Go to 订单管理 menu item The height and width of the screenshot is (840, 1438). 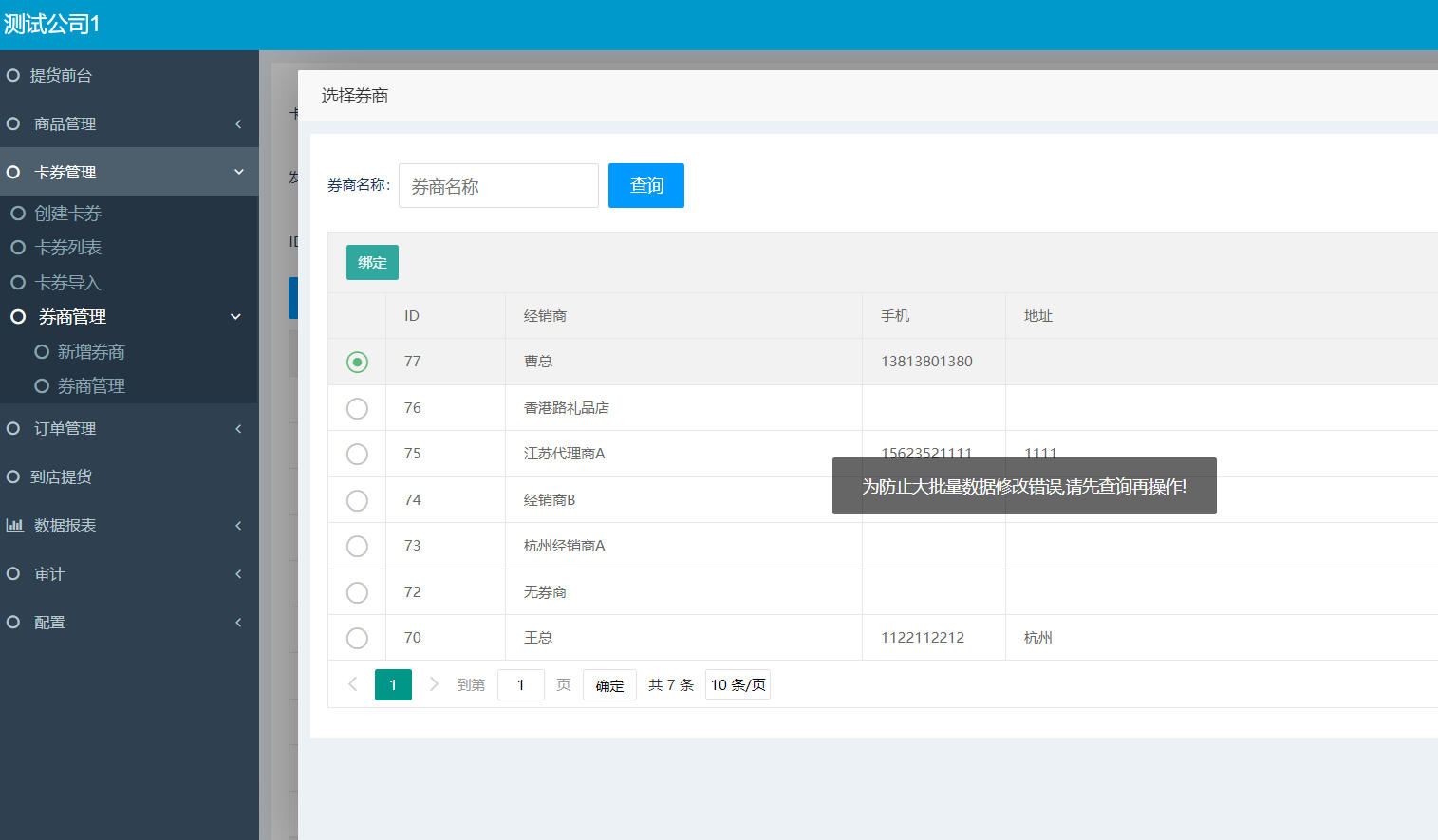point(65,429)
